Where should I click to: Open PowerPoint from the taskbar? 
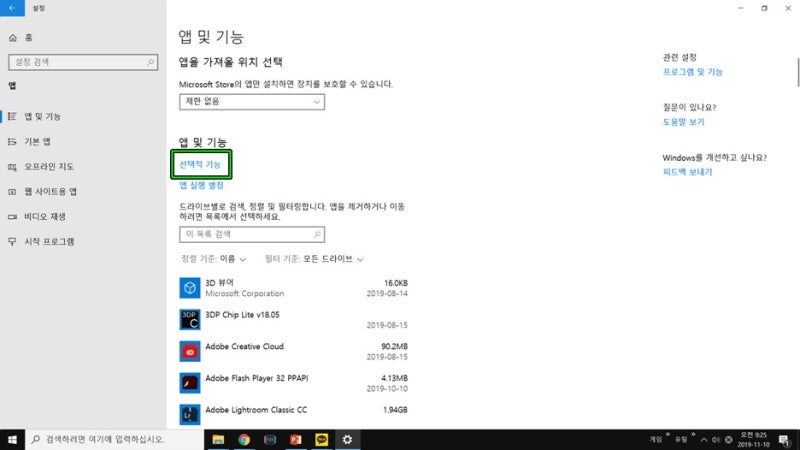point(295,439)
